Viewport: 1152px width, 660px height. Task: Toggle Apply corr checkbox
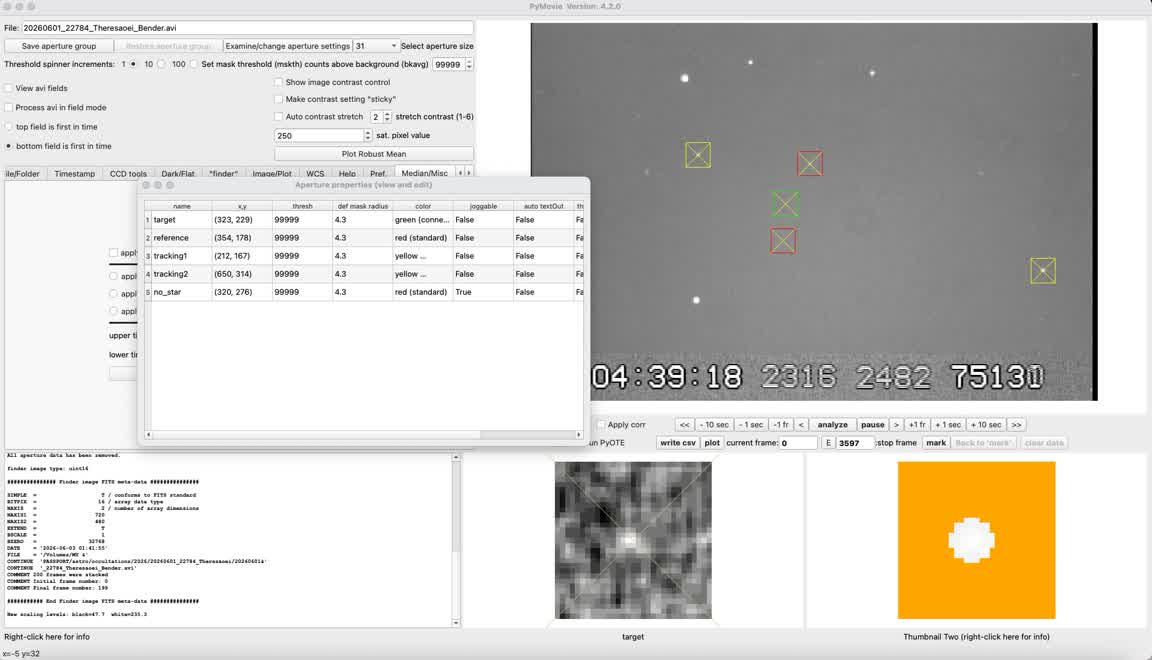(x=601, y=425)
